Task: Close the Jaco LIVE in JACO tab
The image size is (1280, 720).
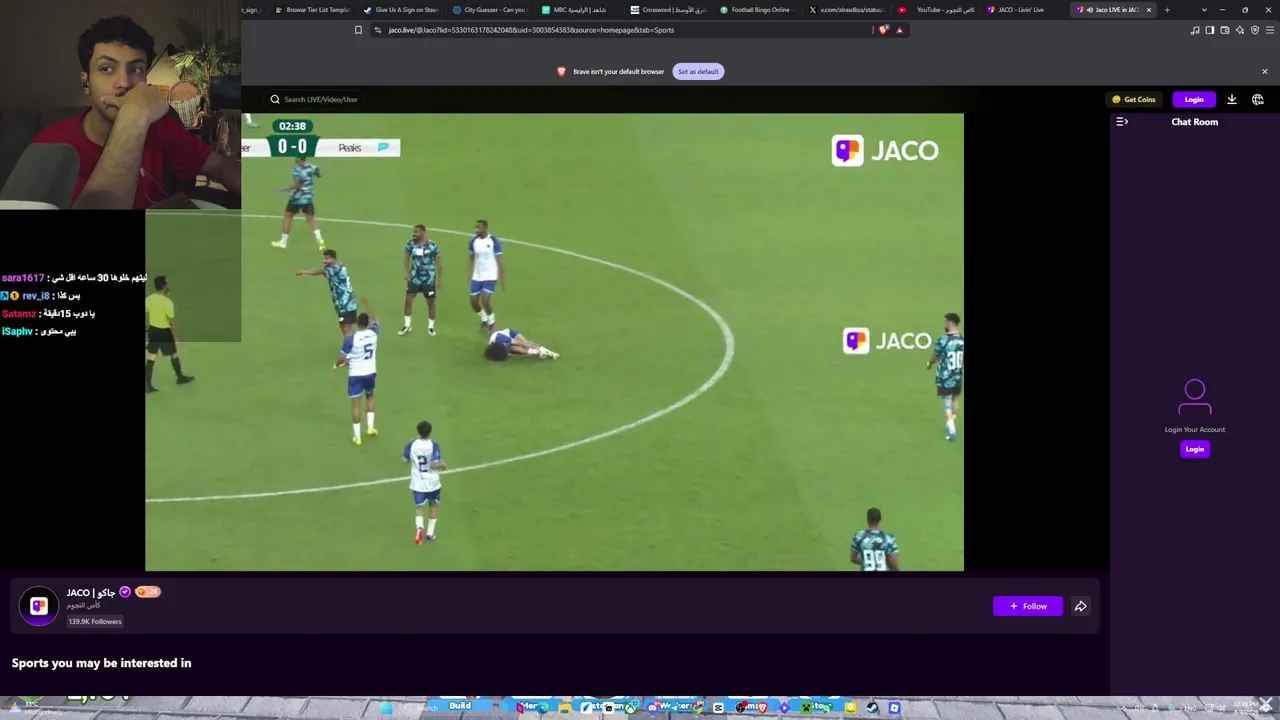Action: [1149, 10]
